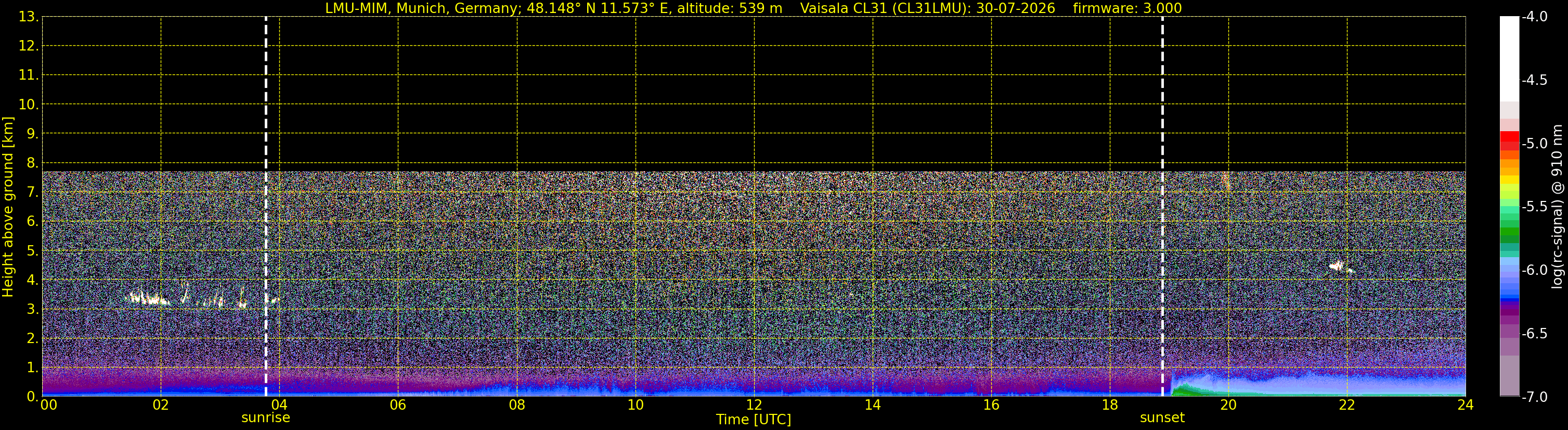
Task: Click the '12' time axis tick label
Action: [x=754, y=405]
